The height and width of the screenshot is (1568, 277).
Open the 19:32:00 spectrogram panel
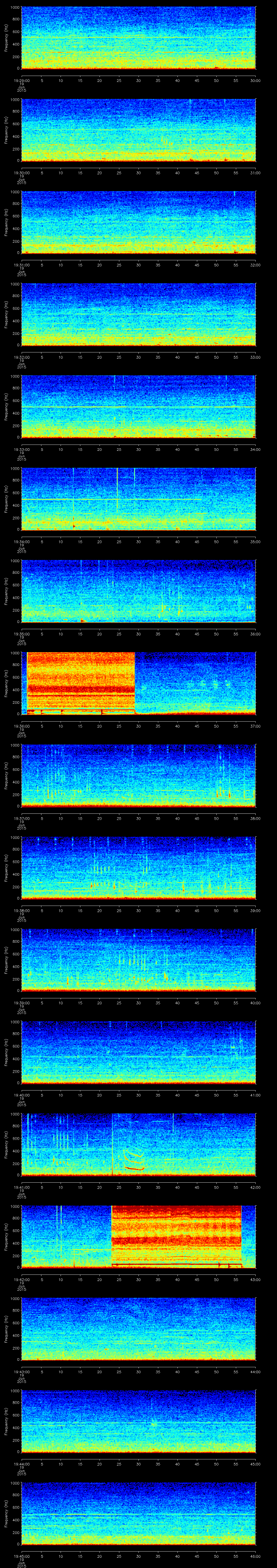(138, 315)
